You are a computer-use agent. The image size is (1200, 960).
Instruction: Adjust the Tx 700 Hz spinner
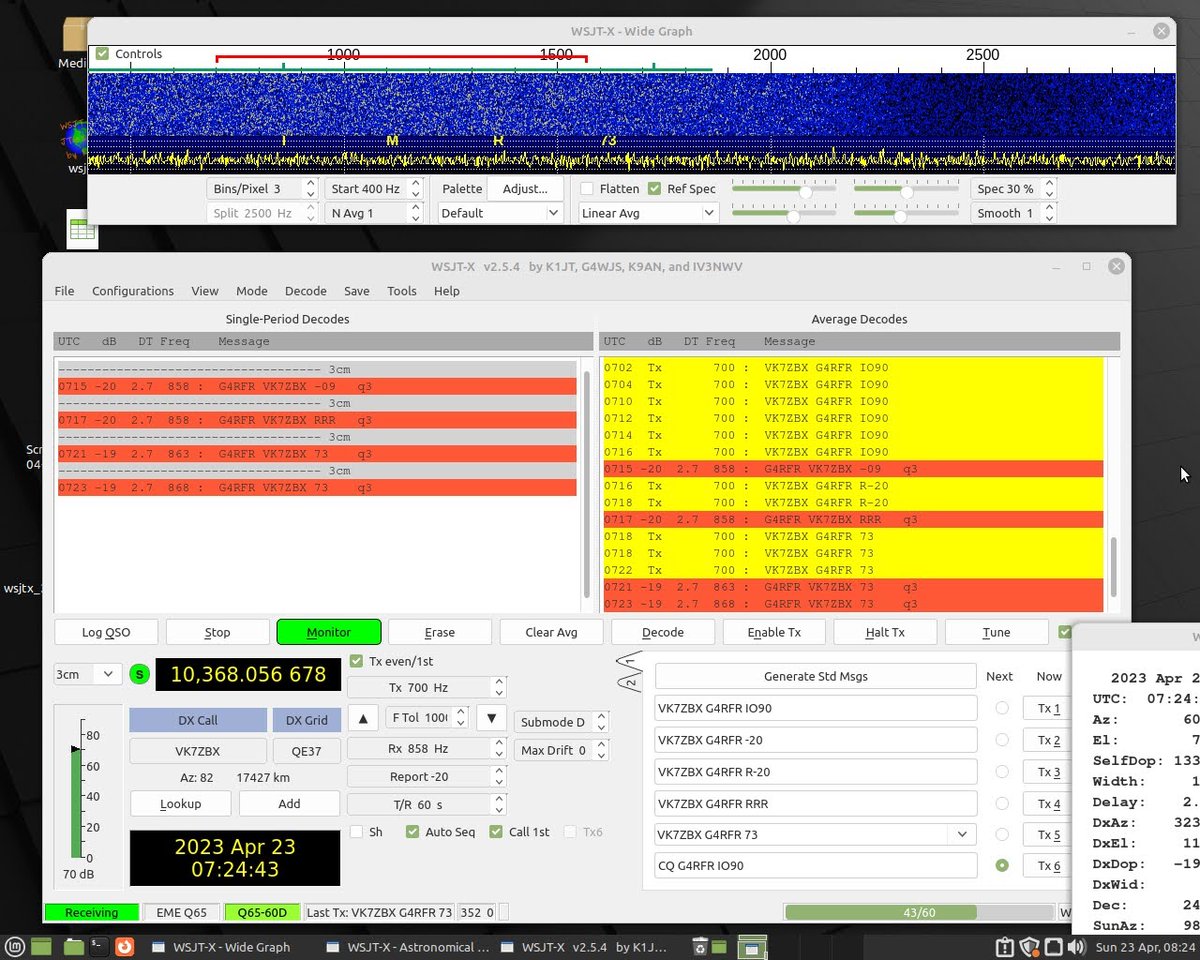click(498, 688)
